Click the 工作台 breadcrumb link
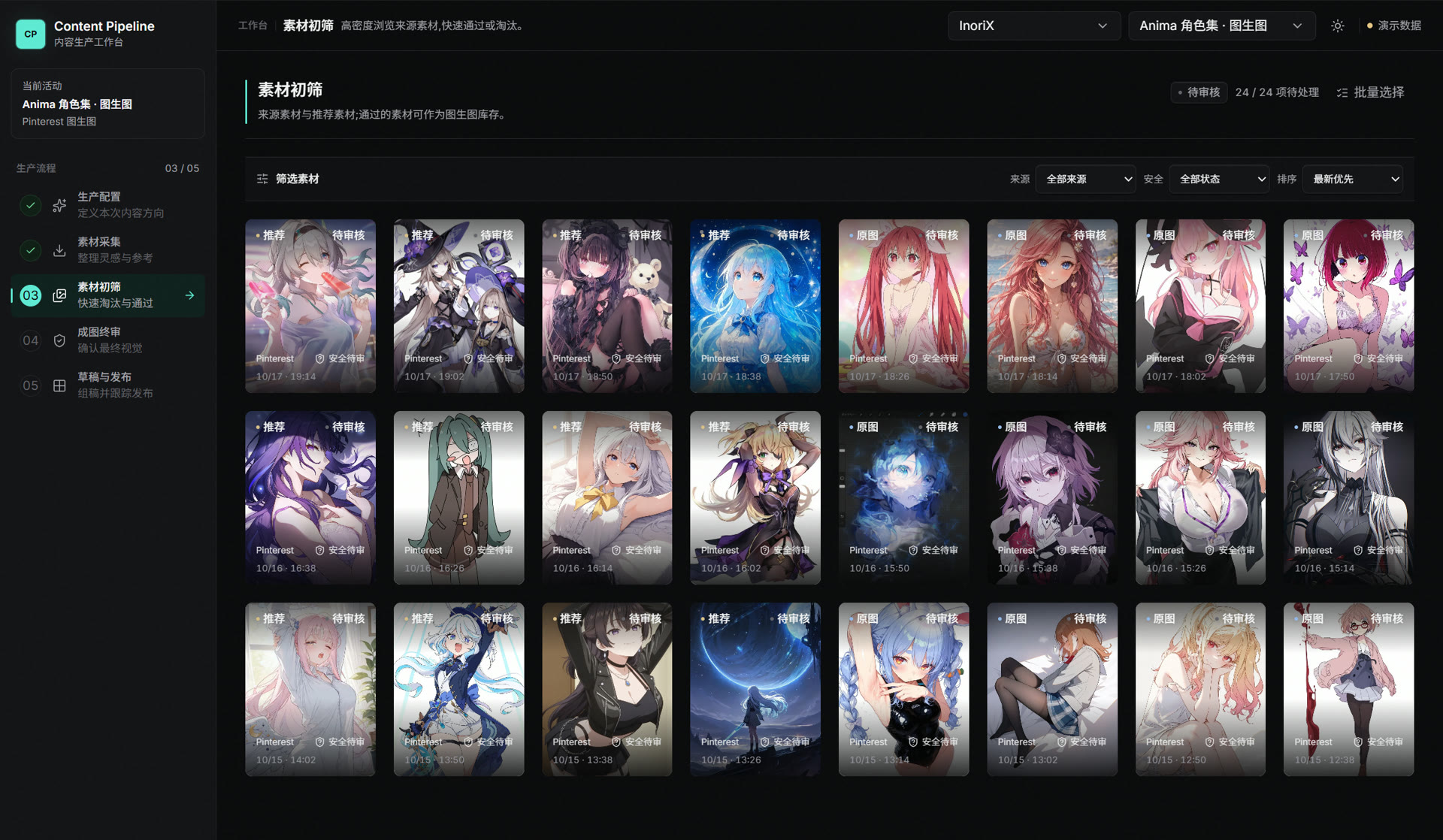This screenshot has width=1443, height=840. pyautogui.click(x=253, y=26)
